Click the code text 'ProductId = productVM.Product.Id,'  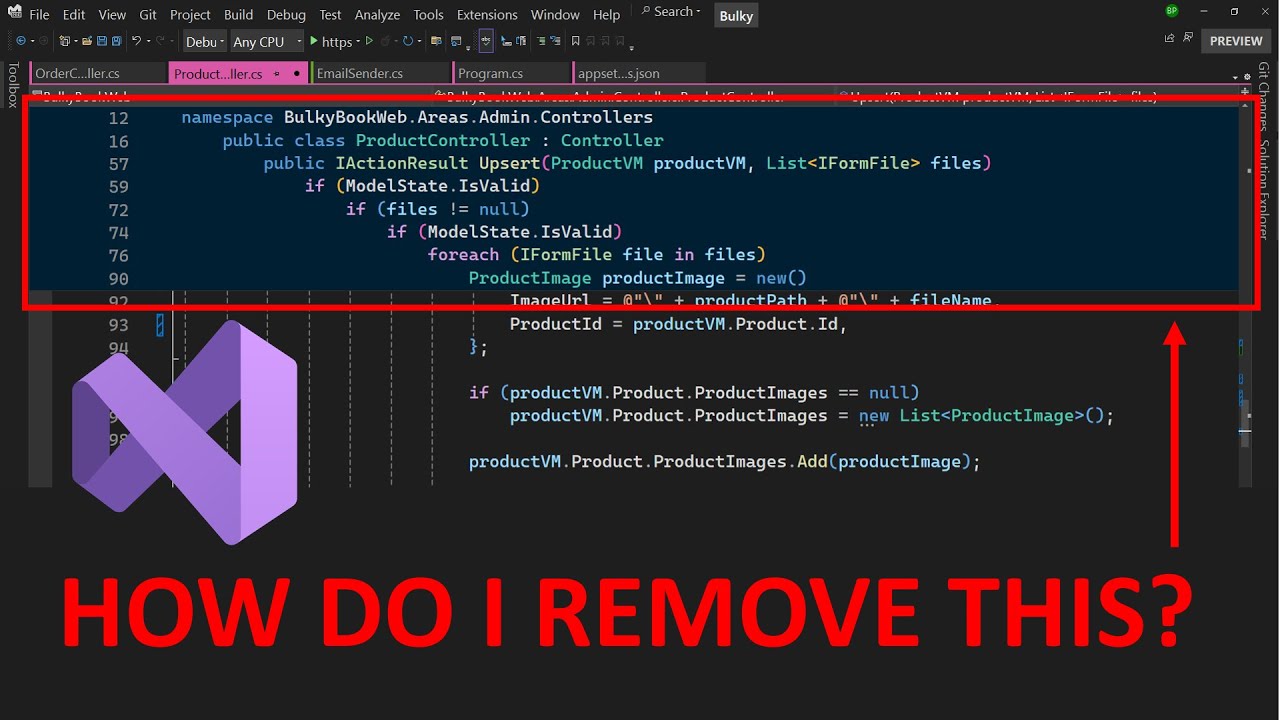click(678, 324)
